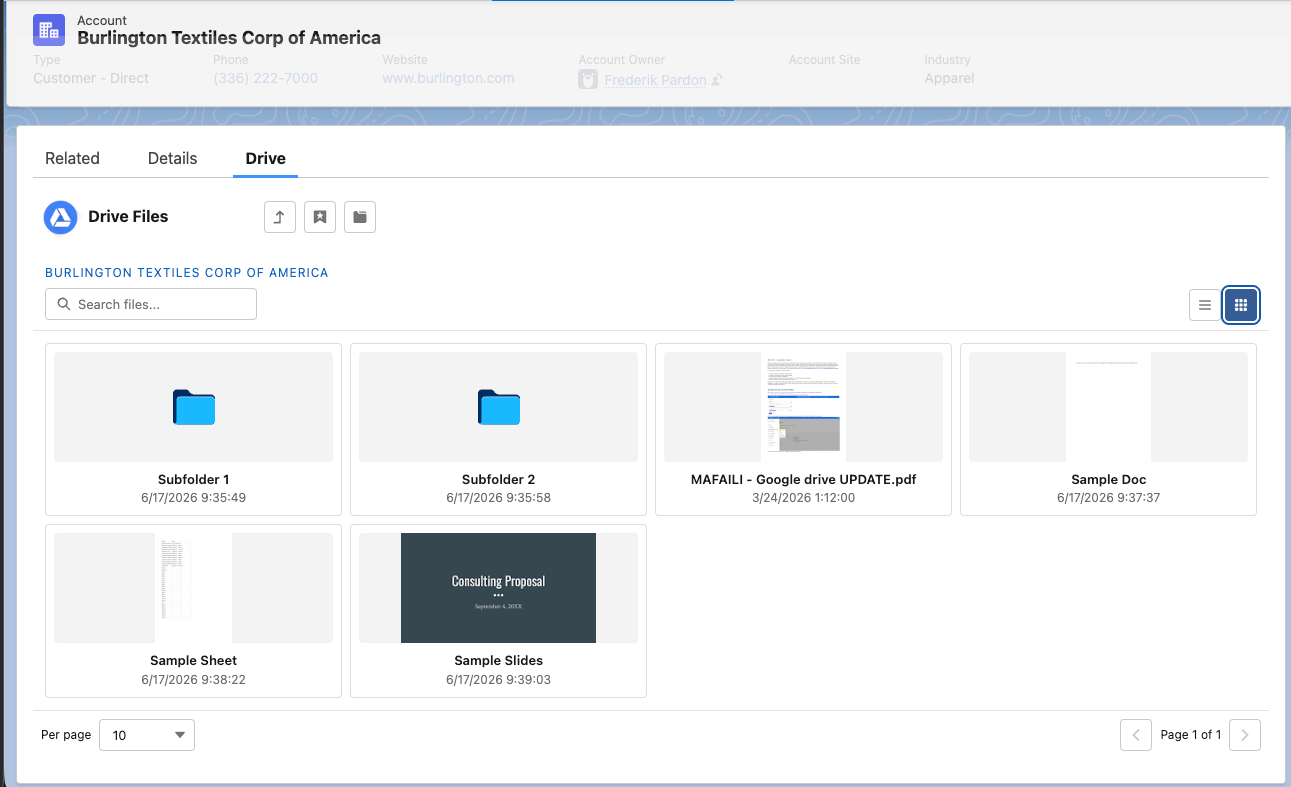This screenshot has height=787, width=1291.
Task: Click the Subfolder 2 name label
Action: (499, 479)
